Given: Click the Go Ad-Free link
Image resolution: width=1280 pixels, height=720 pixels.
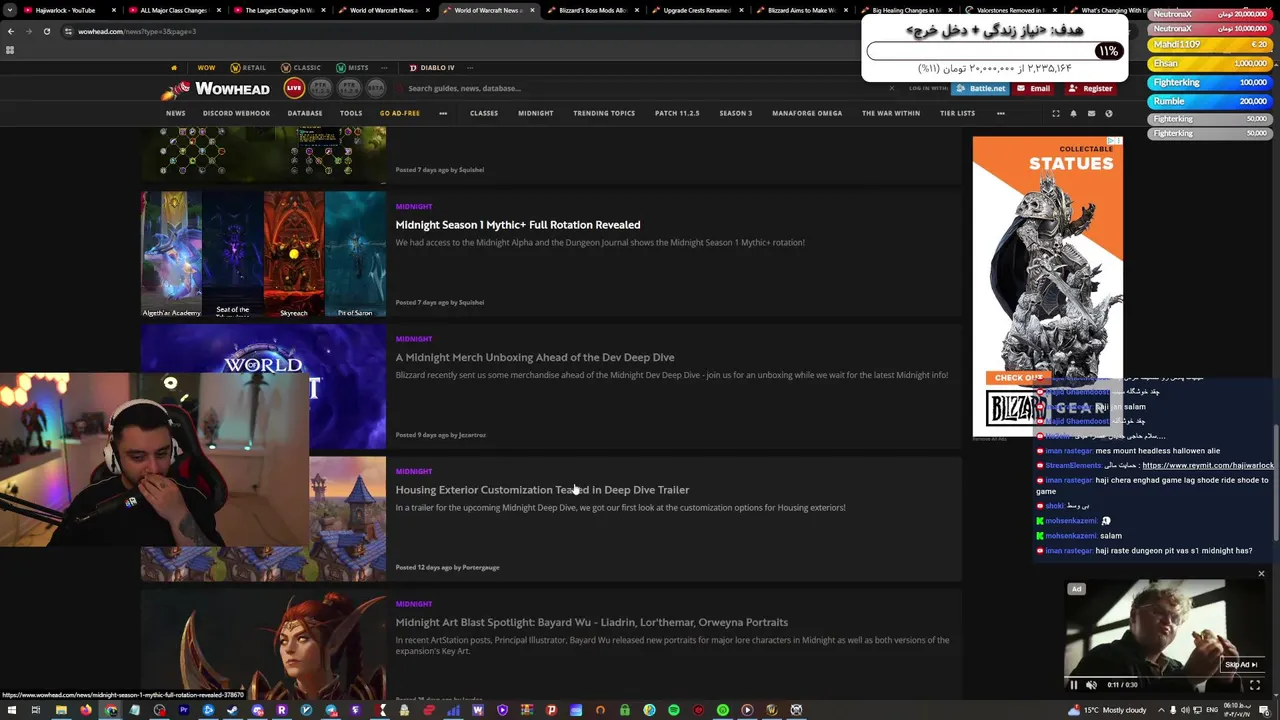Looking at the screenshot, I should (x=399, y=113).
